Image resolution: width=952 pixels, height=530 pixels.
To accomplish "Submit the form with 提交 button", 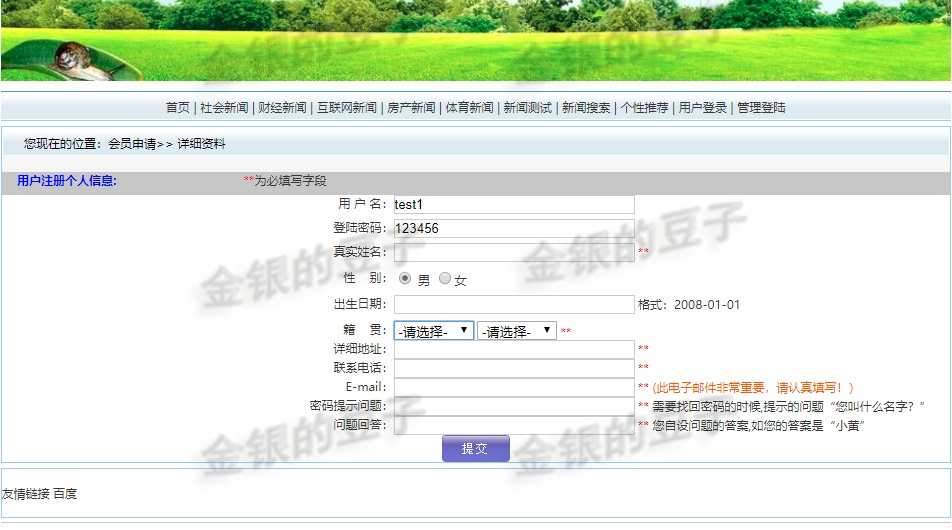I will tap(475, 449).
